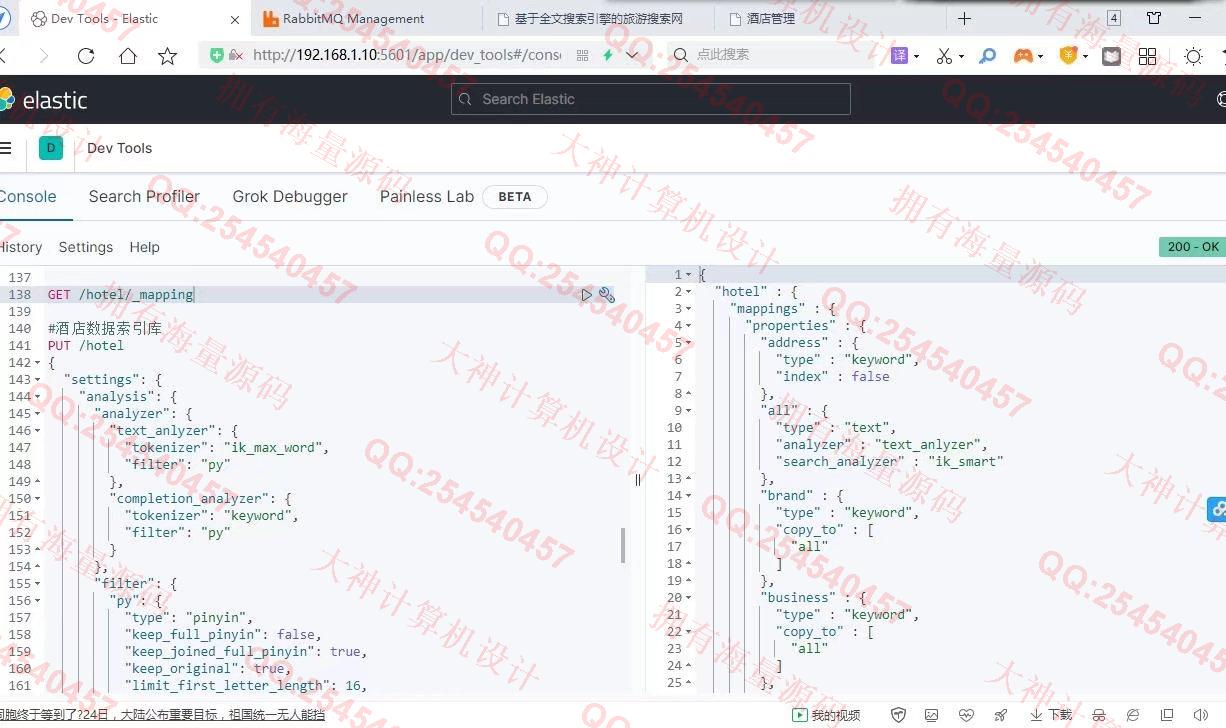Collapse the "py" block at line 156

pos(38,601)
